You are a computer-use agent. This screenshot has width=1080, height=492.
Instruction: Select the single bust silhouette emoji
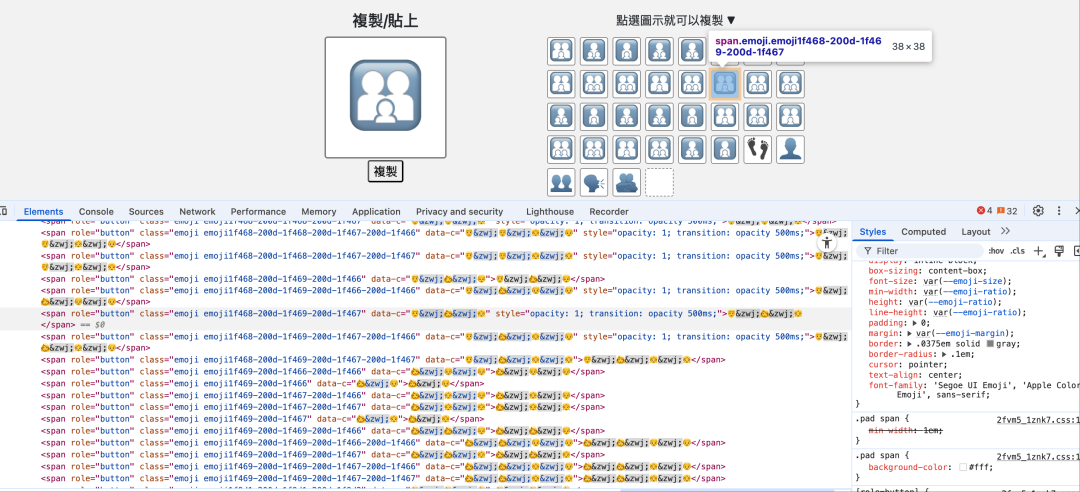(x=790, y=150)
